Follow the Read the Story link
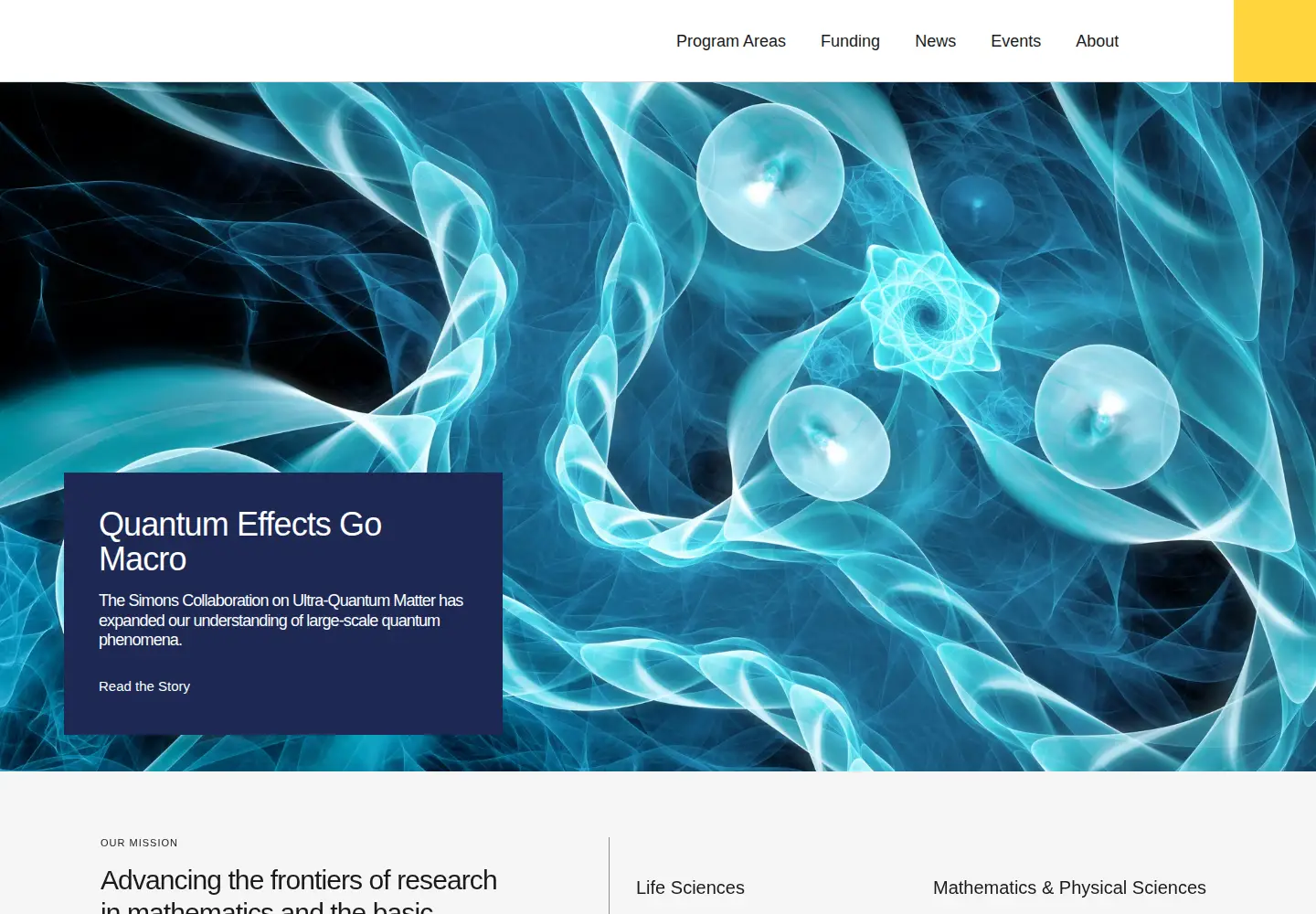Screen dimensions: 1316x914 pos(144,686)
